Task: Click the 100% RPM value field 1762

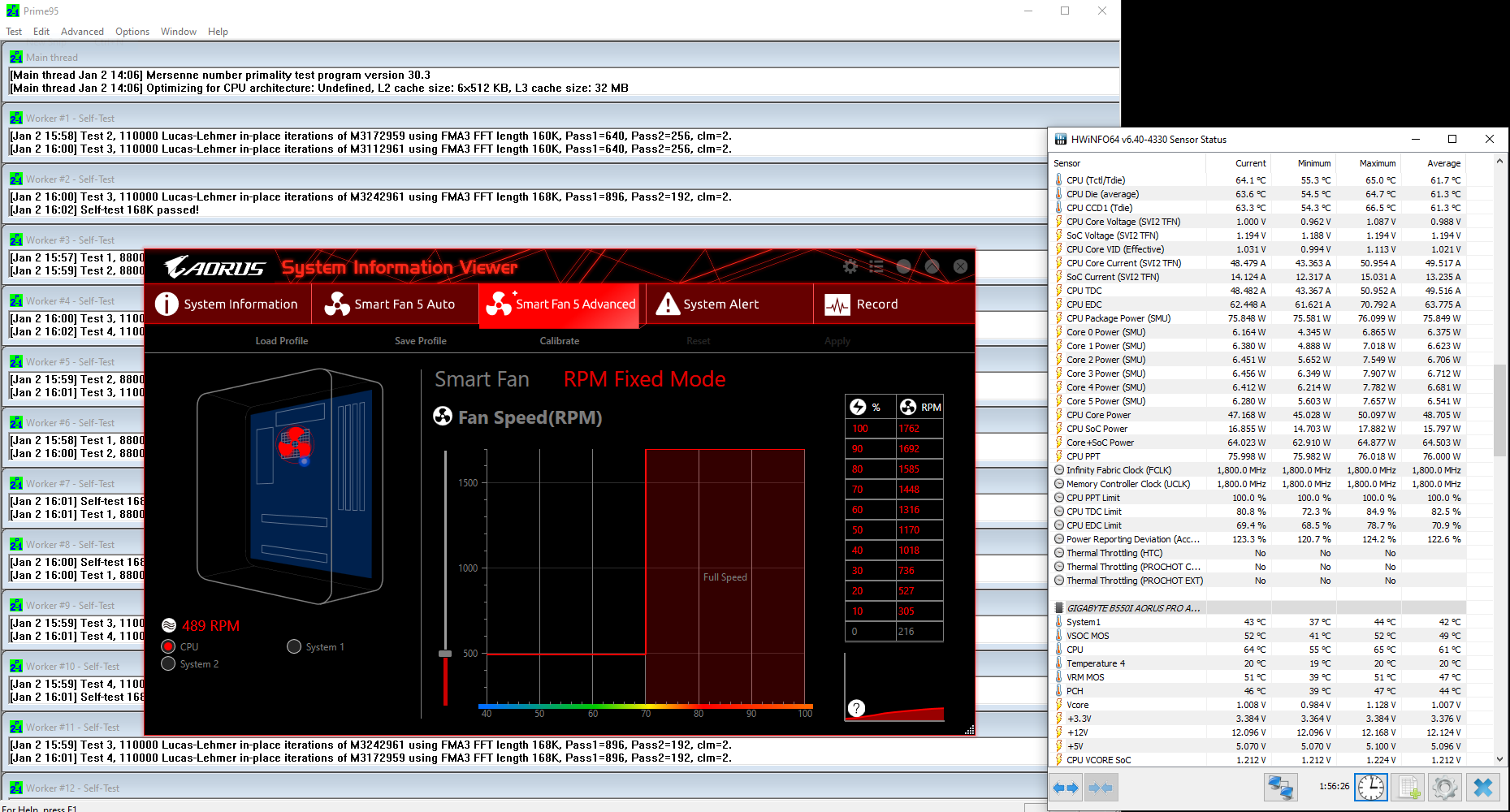Action: tap(919, 429)
